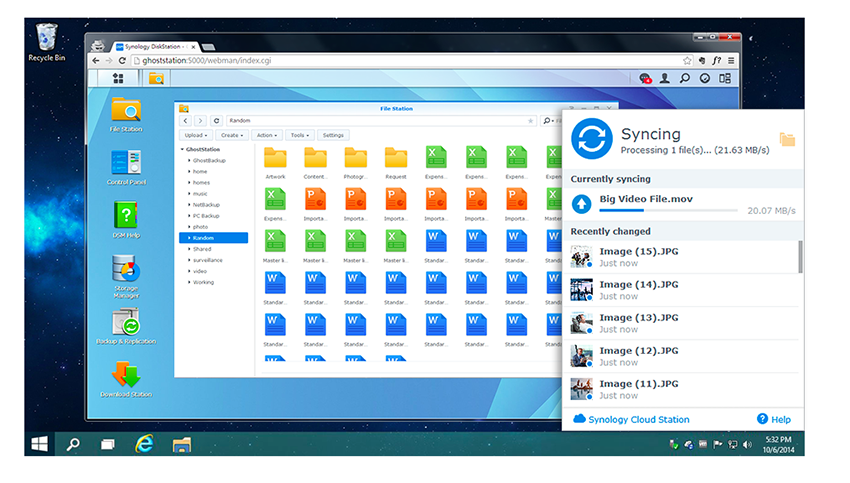Expand the homes folder tree arrow
Image resolution: width=850 pixels, height=483 pixels.
point(189,183)
